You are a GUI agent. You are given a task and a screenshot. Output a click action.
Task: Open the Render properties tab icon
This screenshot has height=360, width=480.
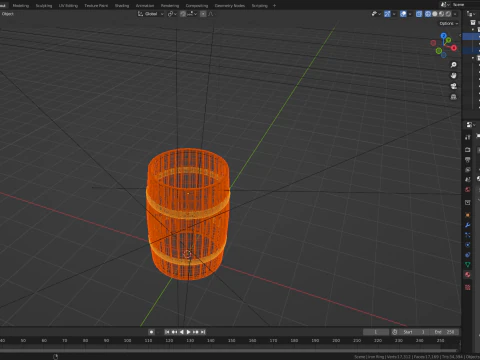point(468,150)
